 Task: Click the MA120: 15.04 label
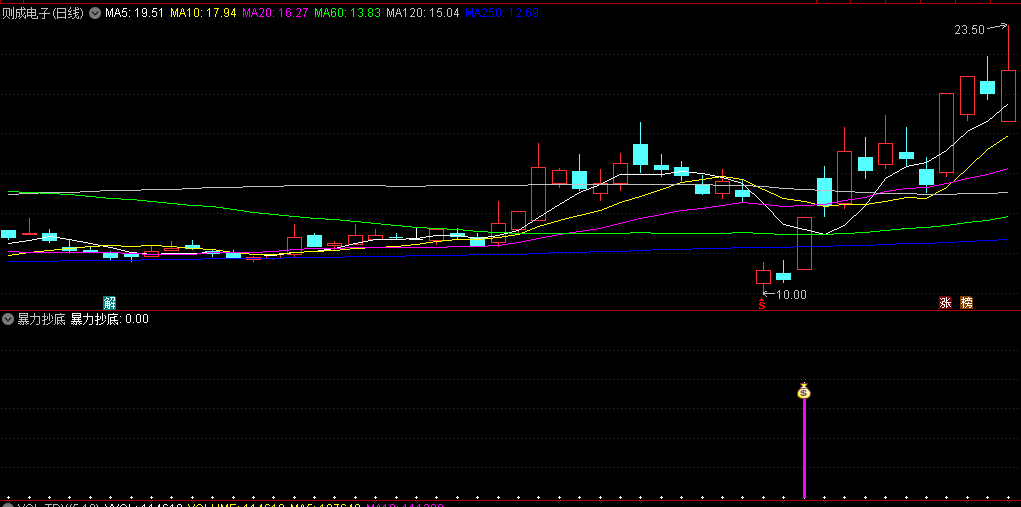pos(423,12)
